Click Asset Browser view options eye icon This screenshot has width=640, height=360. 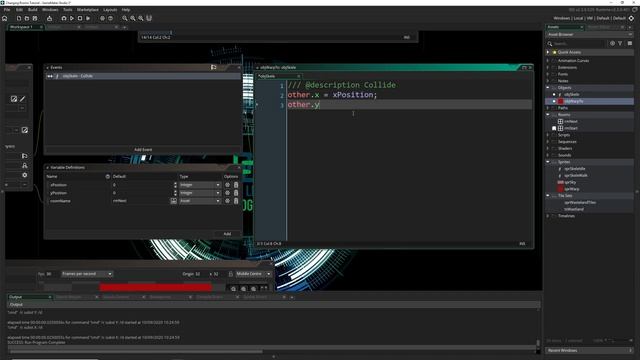tap(612, 43)
